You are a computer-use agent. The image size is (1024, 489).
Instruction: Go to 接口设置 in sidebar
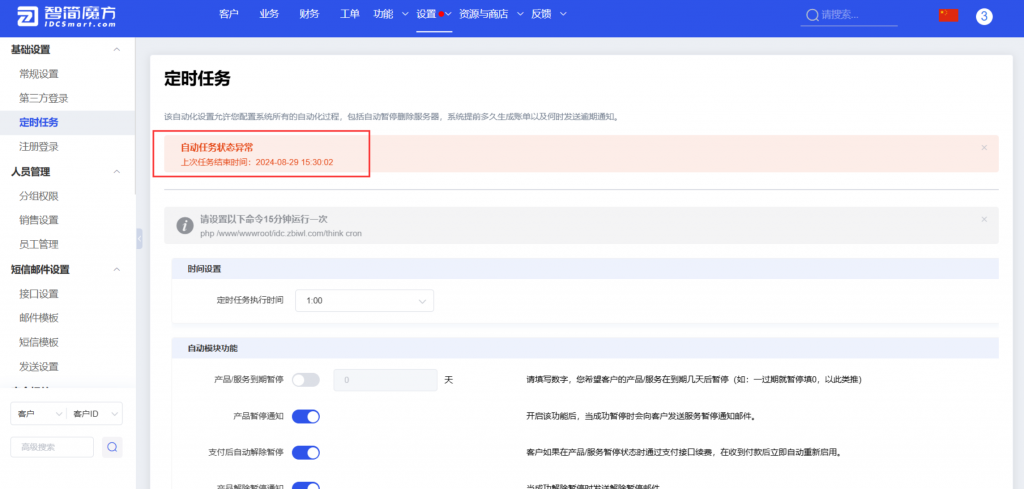(x=39, y=293)
